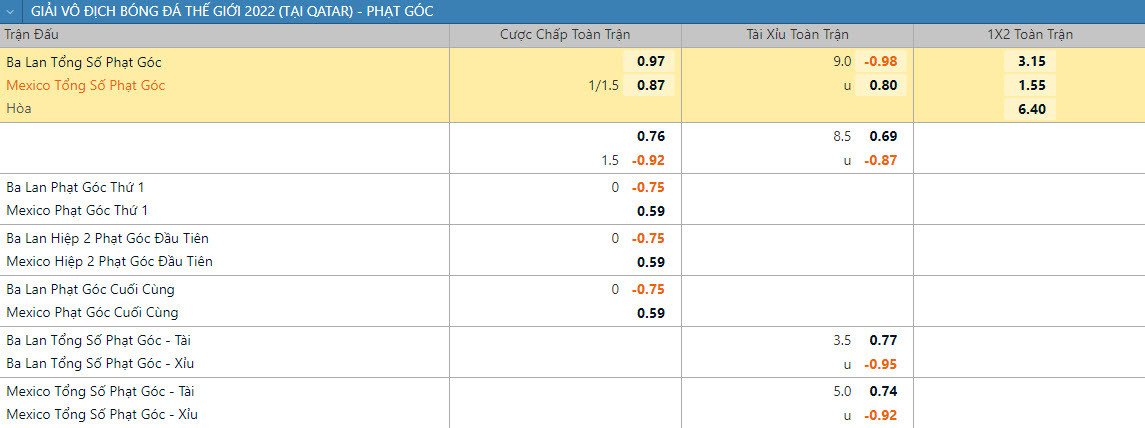Select Mexico 1X2 odds 1.55
Viewport: 1145px width, 428px height.
coord(1031,85)
